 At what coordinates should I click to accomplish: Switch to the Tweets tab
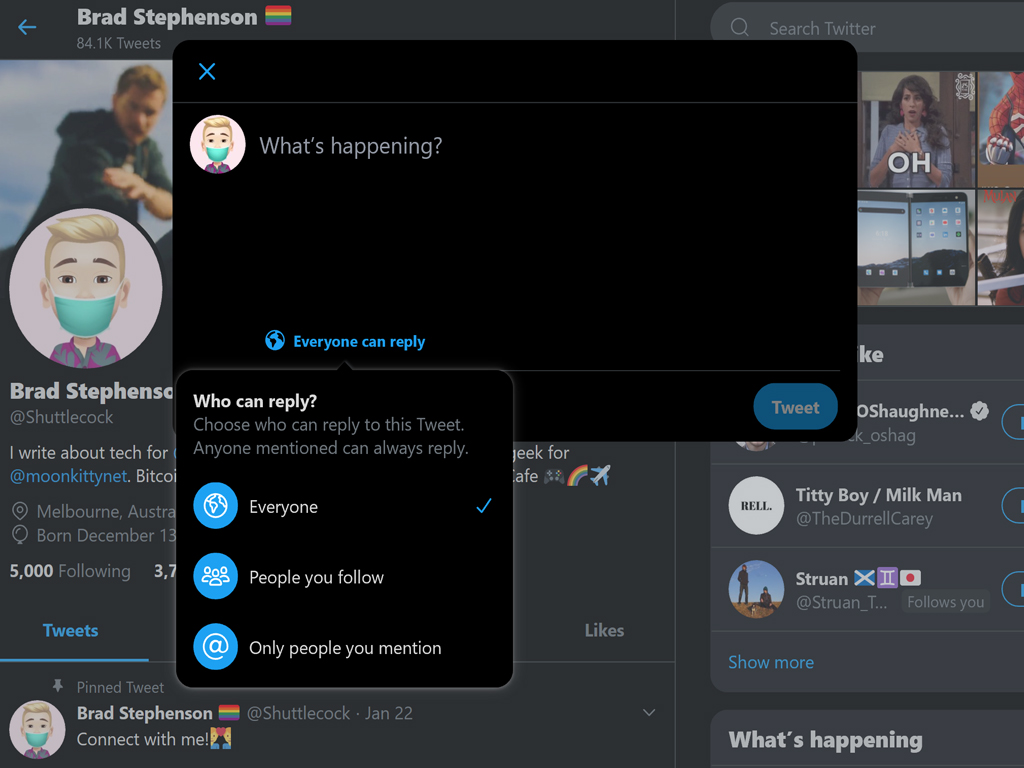pyautogui.click(x=70, y=631)
